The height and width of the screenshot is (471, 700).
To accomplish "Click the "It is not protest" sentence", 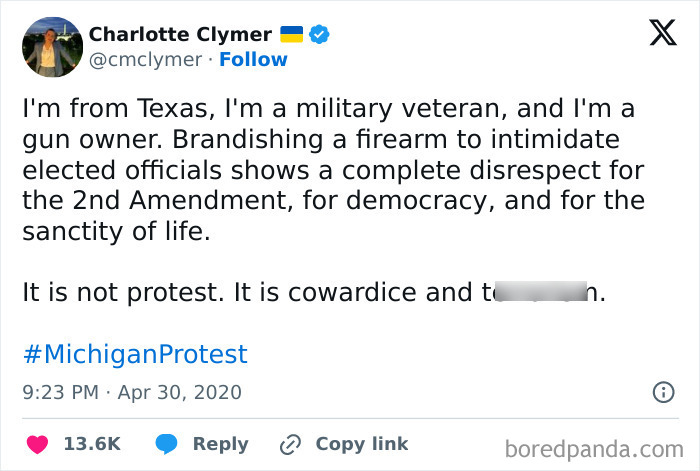I will click(x=125, y=294).
